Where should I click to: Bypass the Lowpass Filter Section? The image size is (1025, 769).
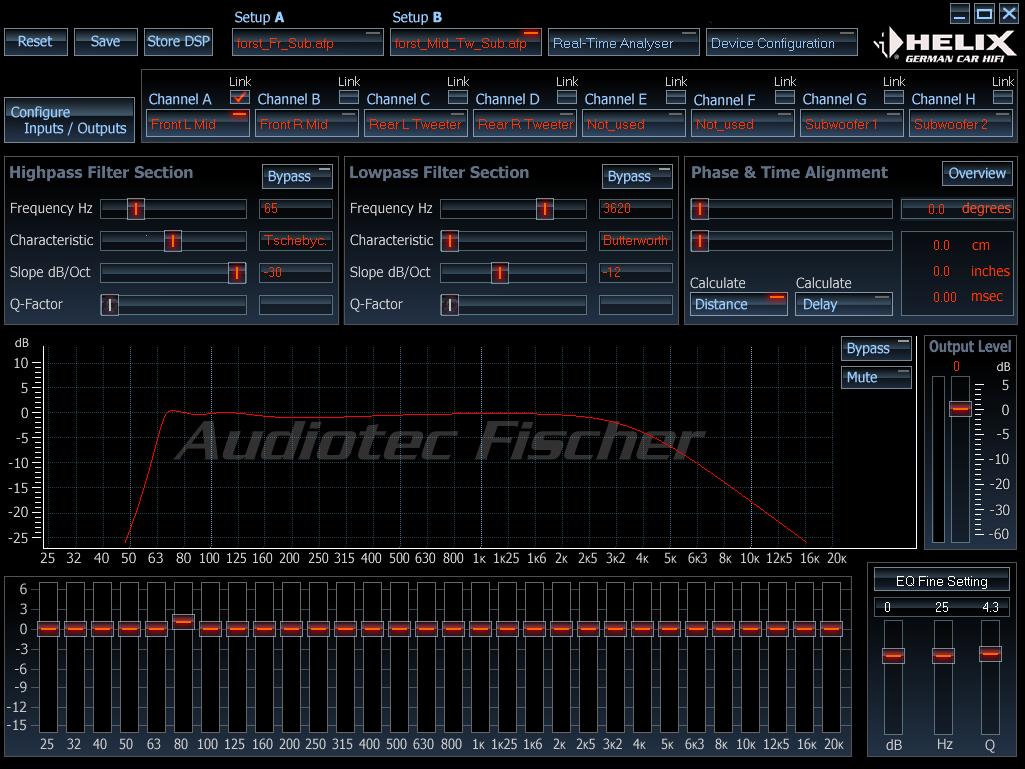pyautogui.click(x=637, y=176)
